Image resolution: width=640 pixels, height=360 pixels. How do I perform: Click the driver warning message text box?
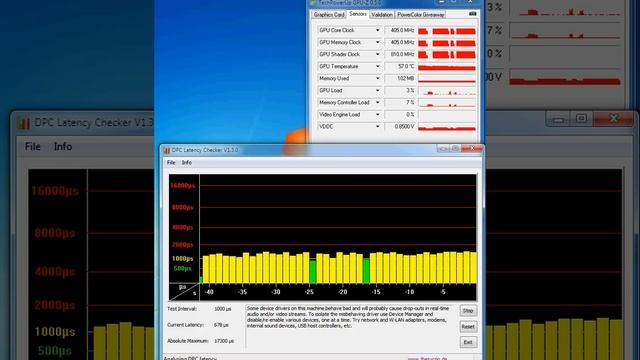click(351, 327)
